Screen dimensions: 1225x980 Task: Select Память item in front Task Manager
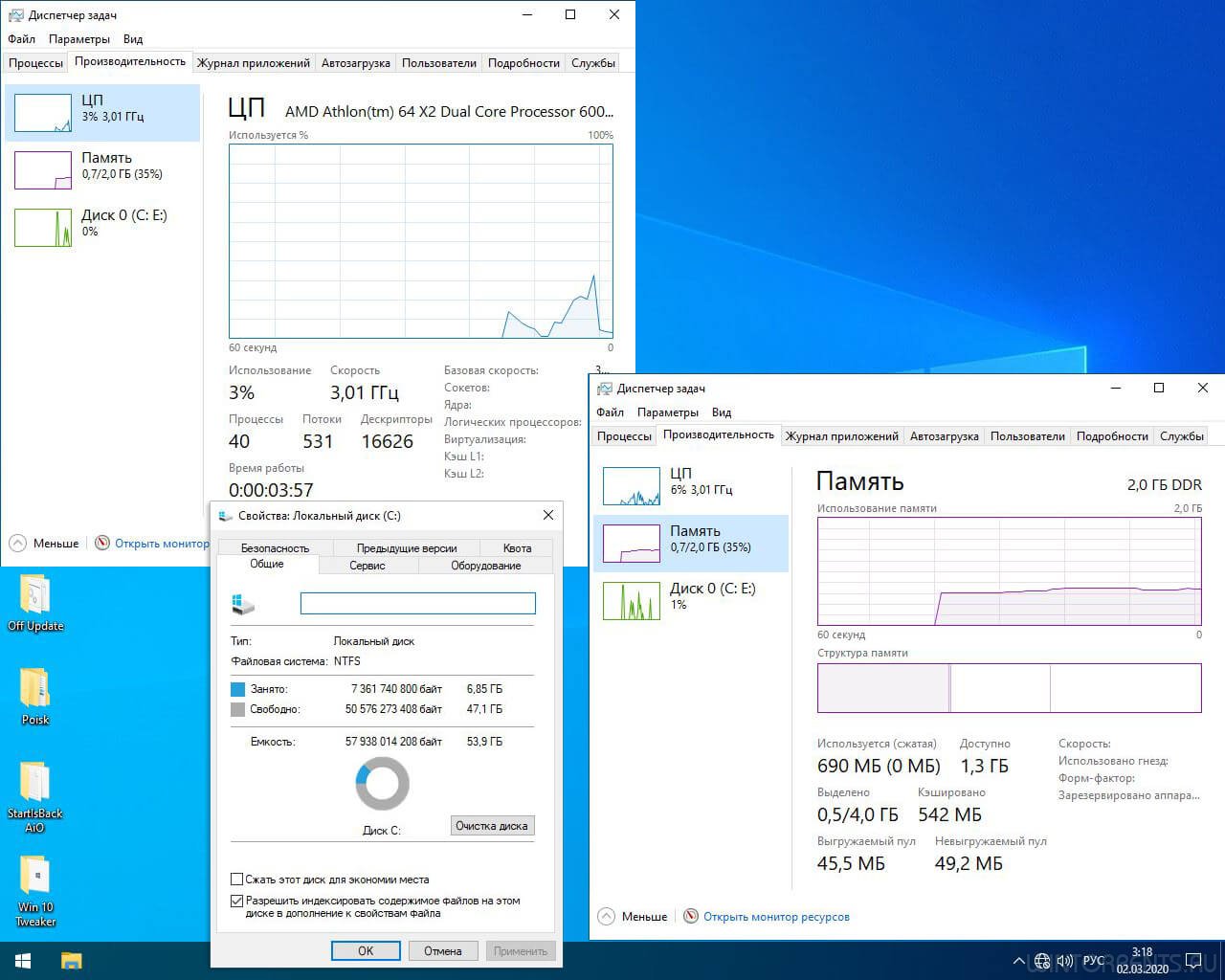(691, 544)
